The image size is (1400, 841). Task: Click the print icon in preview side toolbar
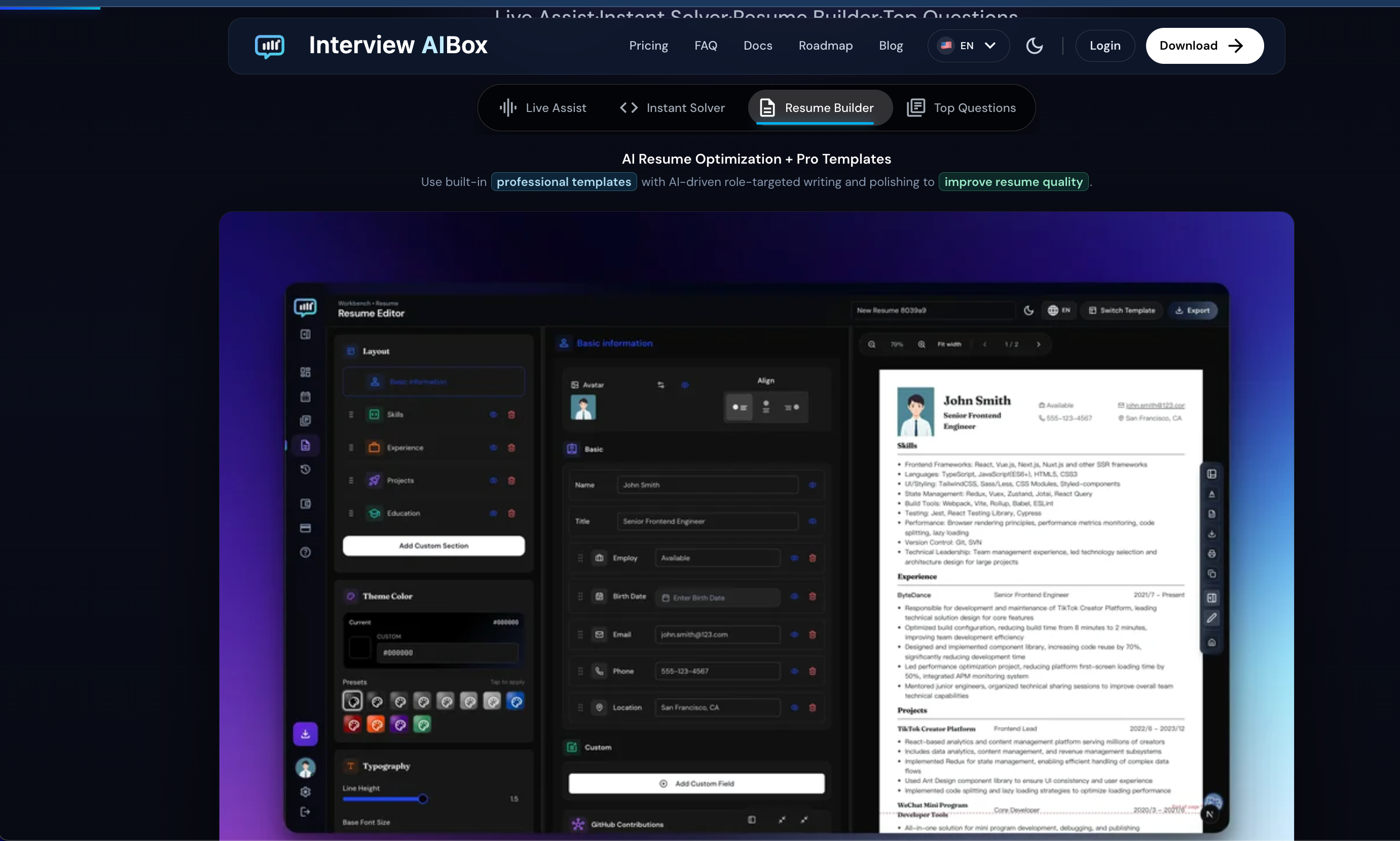point(1212,554)
